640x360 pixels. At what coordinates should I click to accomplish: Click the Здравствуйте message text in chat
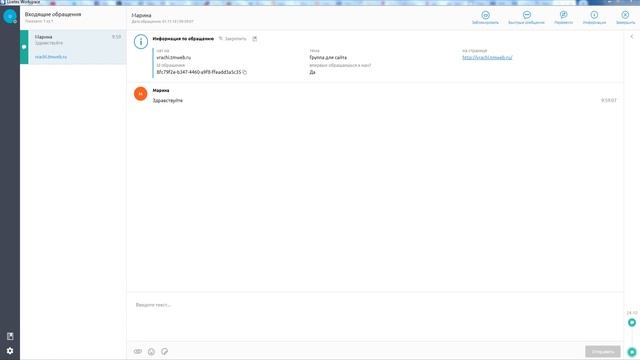point(168,100)
